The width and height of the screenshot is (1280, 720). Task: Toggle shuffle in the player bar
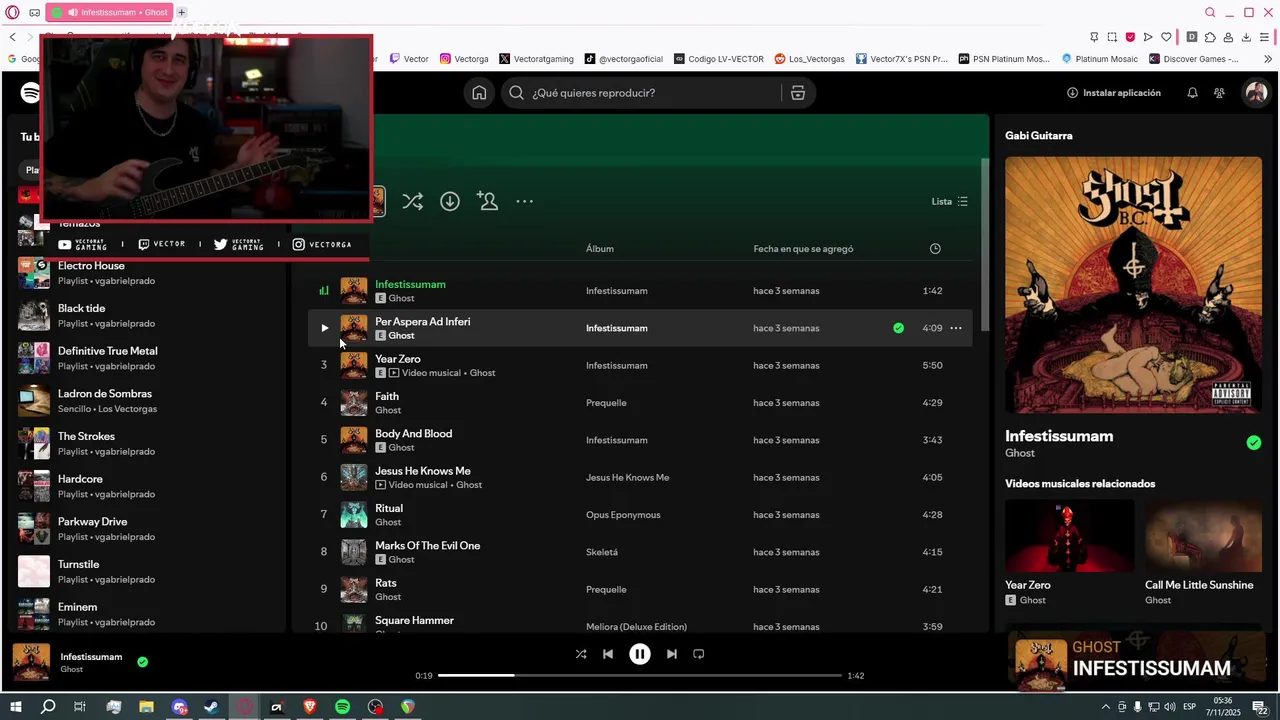[581, 654]
